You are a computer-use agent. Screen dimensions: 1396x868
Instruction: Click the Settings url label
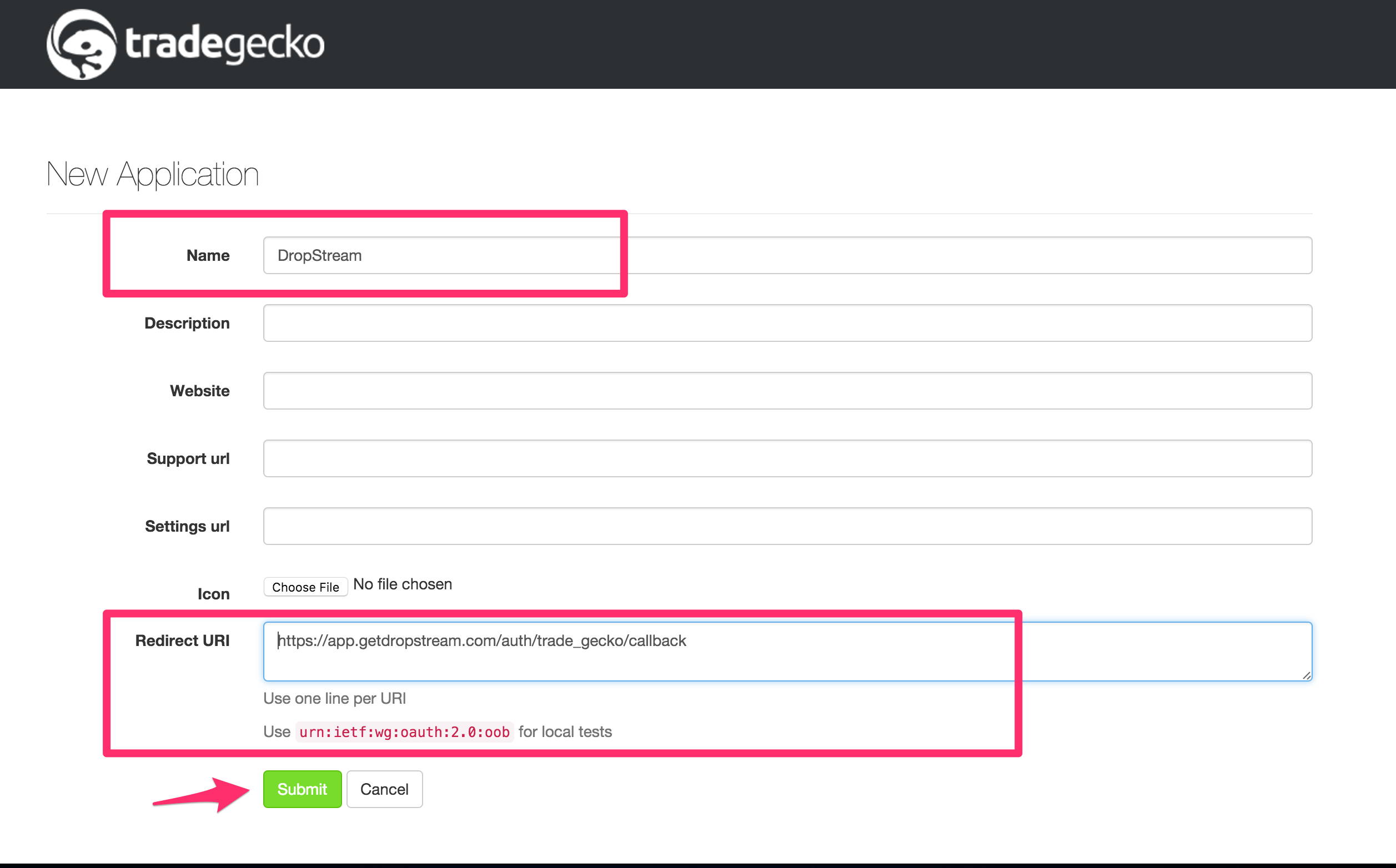coord(187,527)
